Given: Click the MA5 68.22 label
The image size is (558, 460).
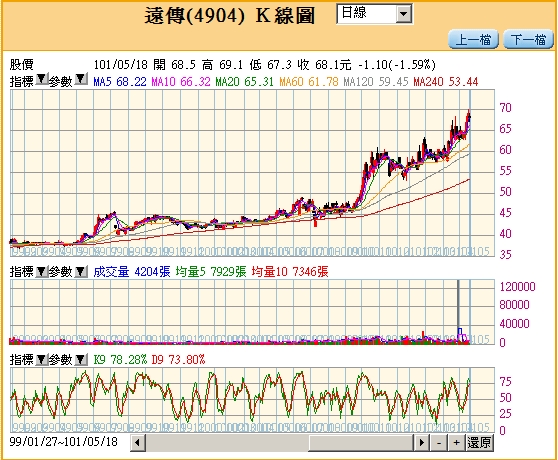Looking at the screenshot, I should coord(120,82).
